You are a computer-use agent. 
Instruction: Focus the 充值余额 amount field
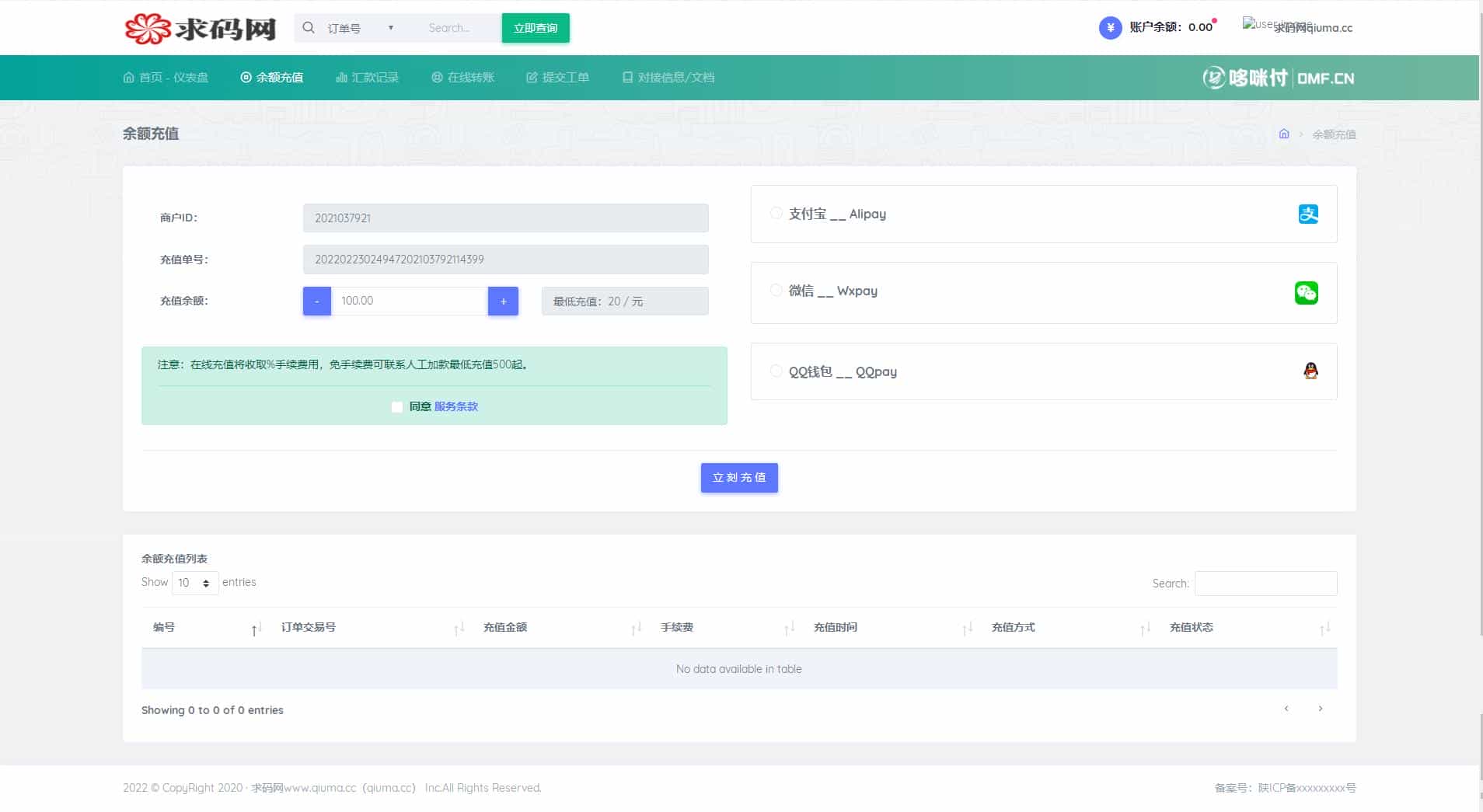(410, 301)
